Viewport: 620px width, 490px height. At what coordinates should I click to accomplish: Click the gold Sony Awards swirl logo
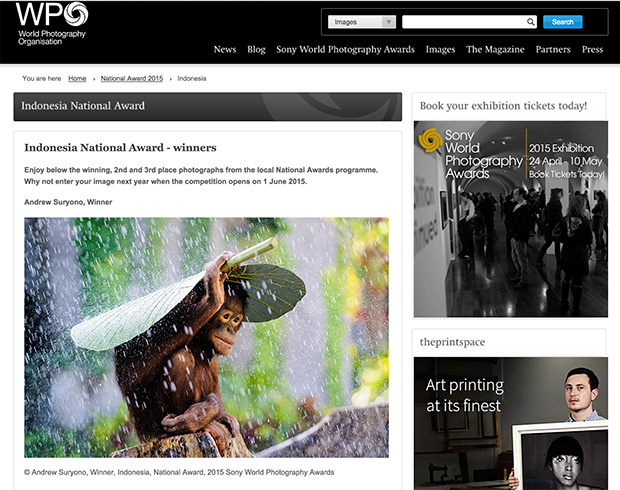[430, 140]
